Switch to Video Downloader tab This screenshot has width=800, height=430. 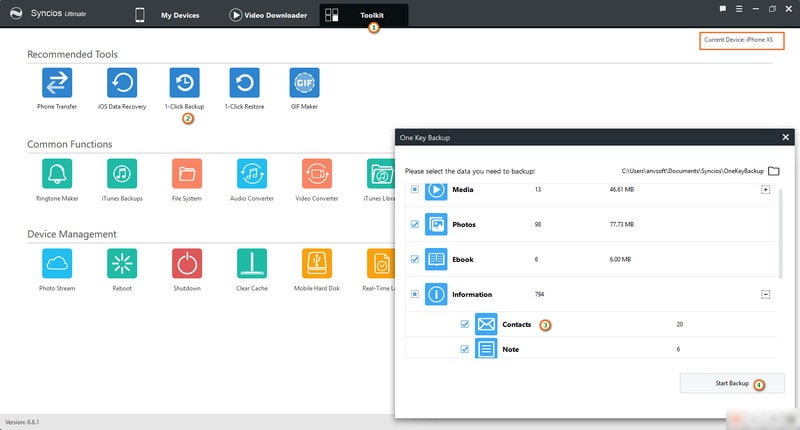tap(268, 15)
